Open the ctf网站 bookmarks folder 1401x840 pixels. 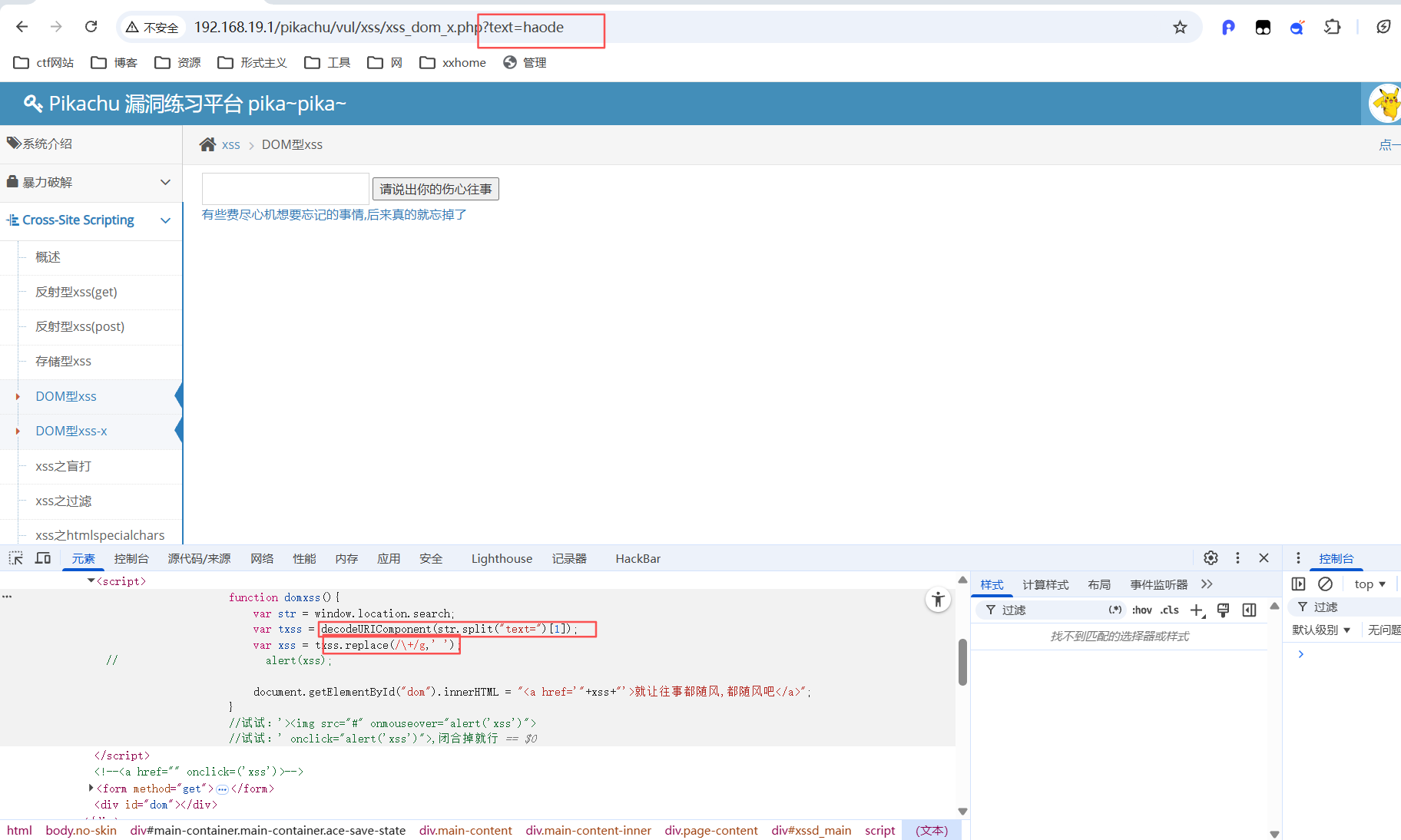click(44, 62)
